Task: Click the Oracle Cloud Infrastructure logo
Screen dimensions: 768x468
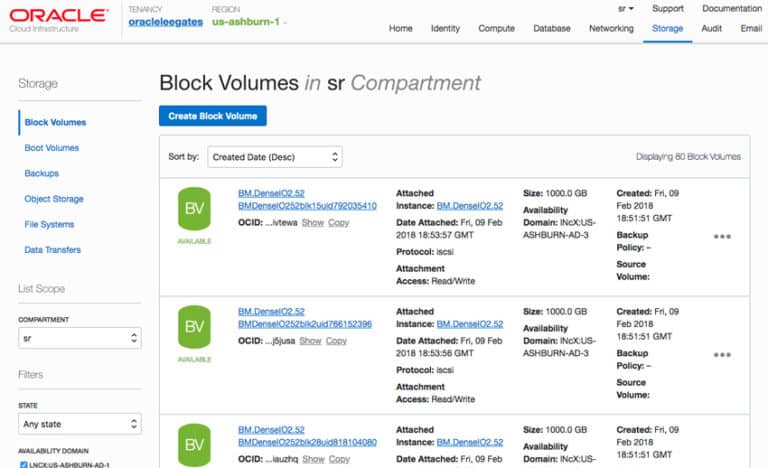Action: tap(59, 20)
